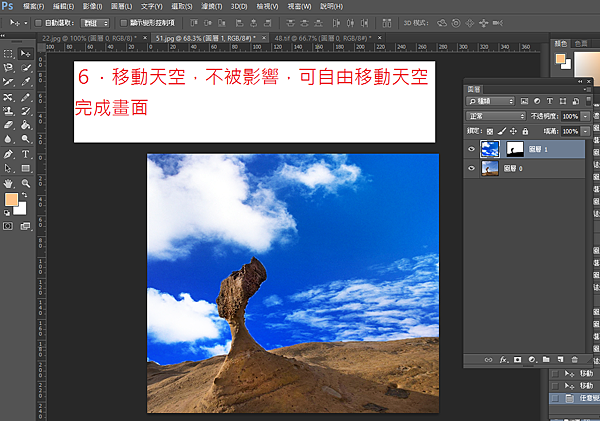Select the Eraser tool
Image resolution: width=600 pixels, height=421 pixels.
tap(8, 125)
